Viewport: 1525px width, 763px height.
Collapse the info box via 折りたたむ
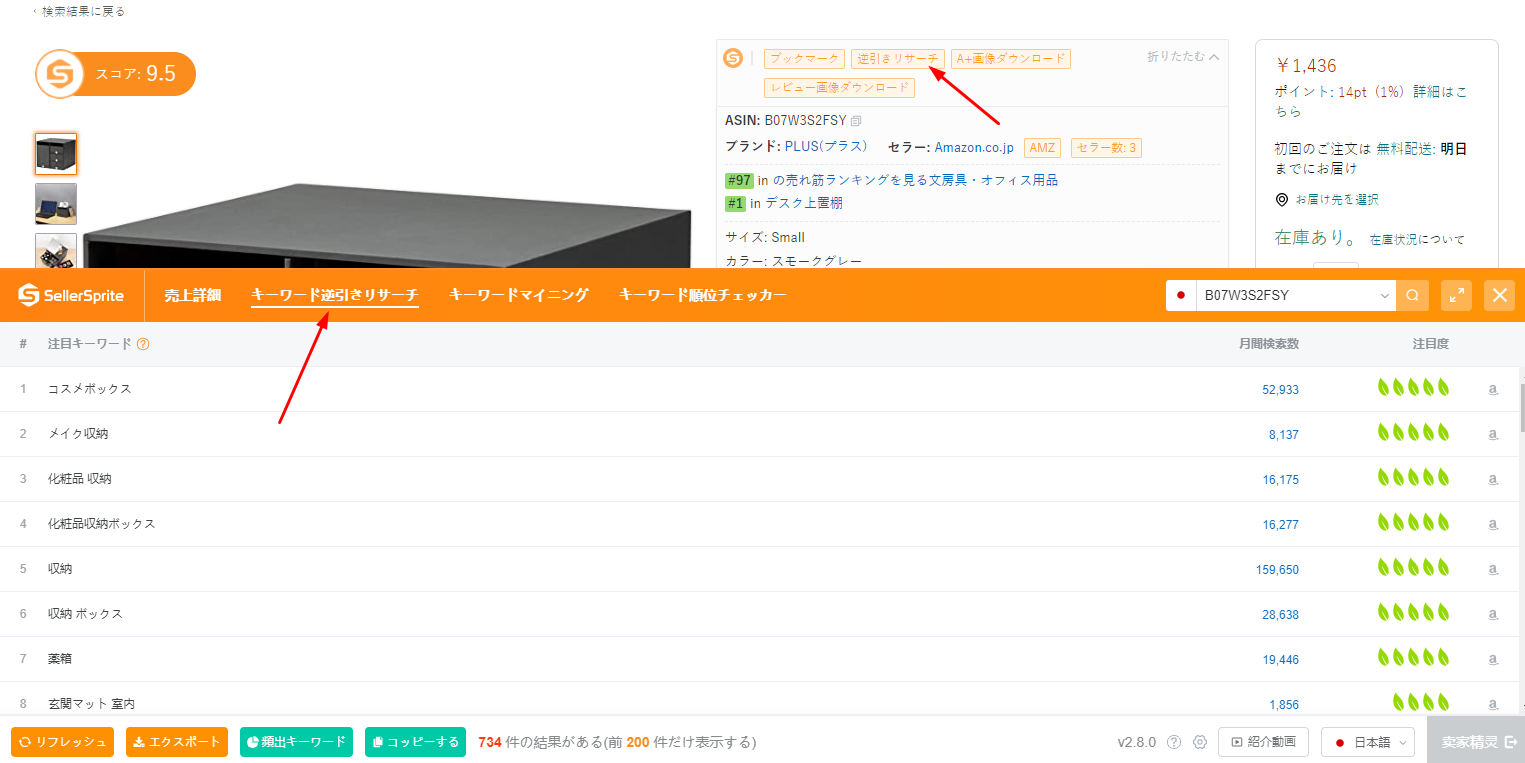tap(1183, 57)
